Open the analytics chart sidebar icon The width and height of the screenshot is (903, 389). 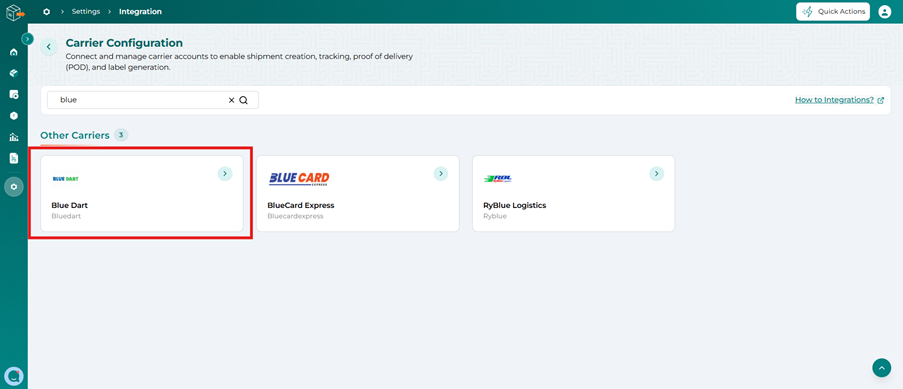click(14, 137)
